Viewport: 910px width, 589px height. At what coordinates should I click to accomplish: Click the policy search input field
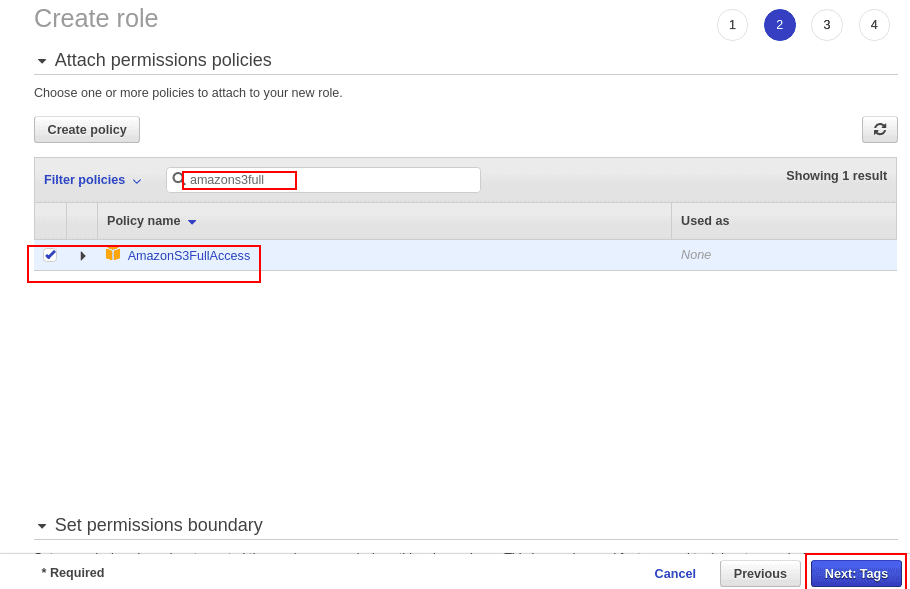point(323,179)
